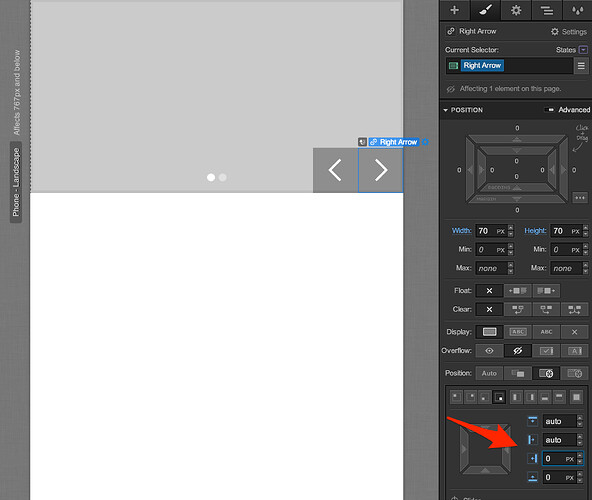592x500 pixels.
Task: Select Float none X option
Action: pos(489,290)
